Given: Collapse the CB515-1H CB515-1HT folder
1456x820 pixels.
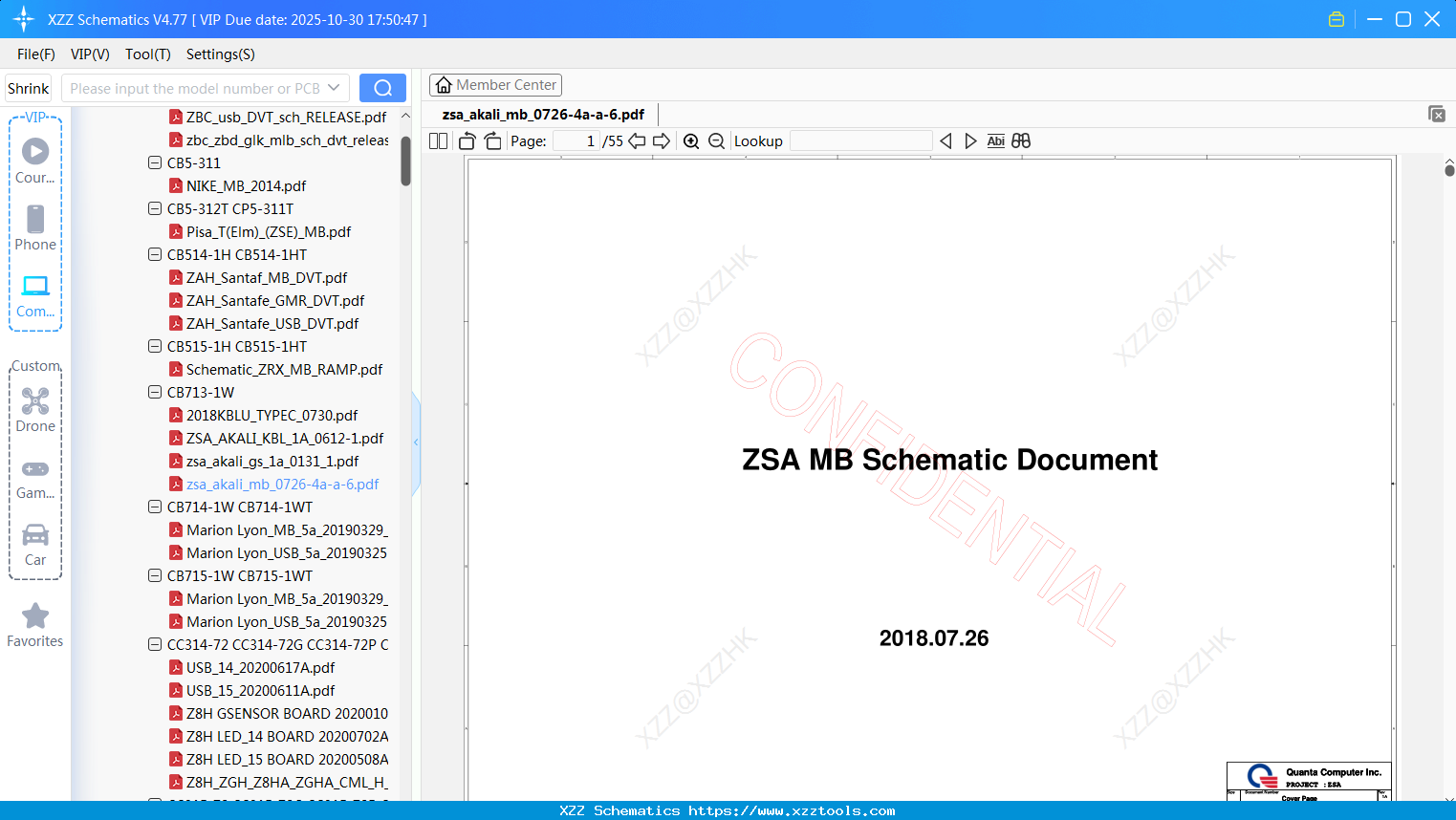Looking at the screenshot, I should (155, 346).
